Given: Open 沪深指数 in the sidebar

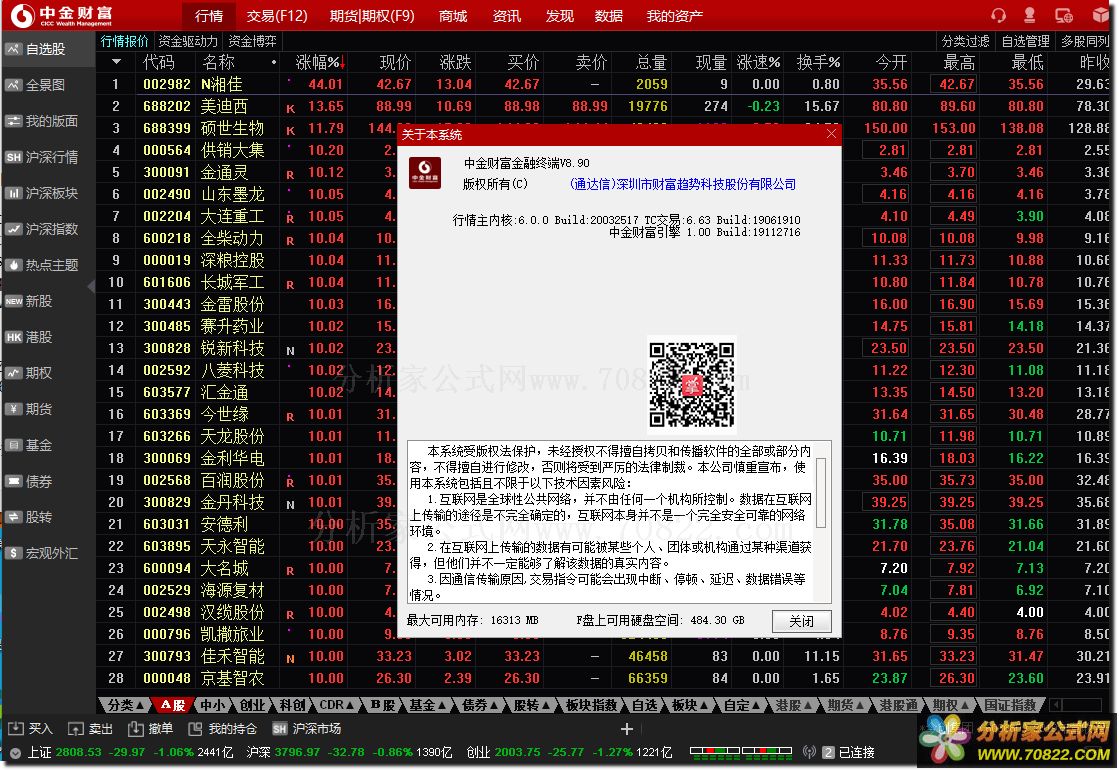Looking at the screenshot, I should click(x=47, y=229).
